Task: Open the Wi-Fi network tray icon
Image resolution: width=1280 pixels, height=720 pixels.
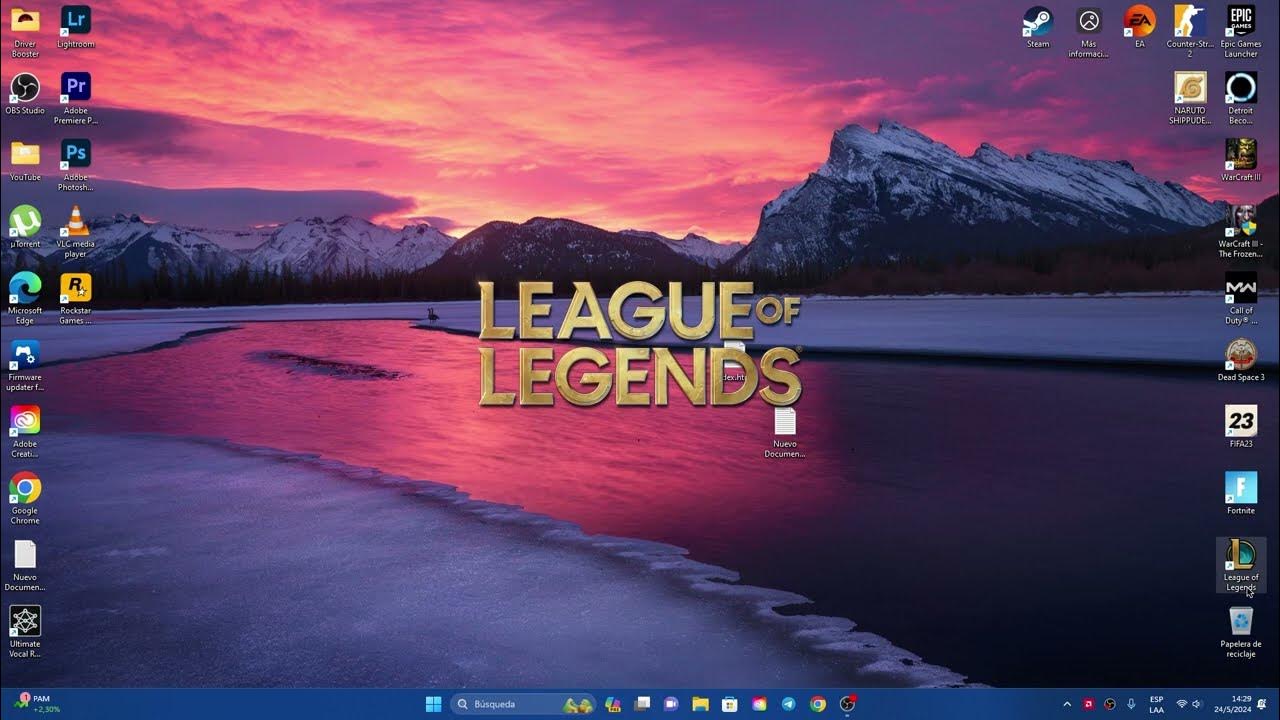Action: pyautogui.click(x=1182, y=704)
